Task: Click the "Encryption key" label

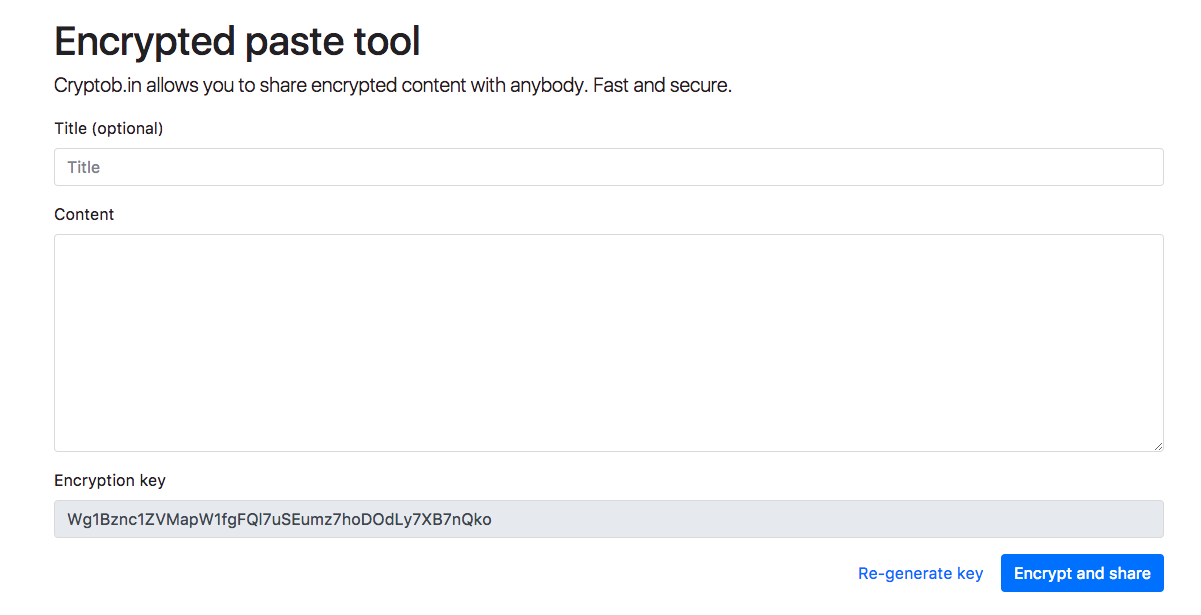Action: 110,480
